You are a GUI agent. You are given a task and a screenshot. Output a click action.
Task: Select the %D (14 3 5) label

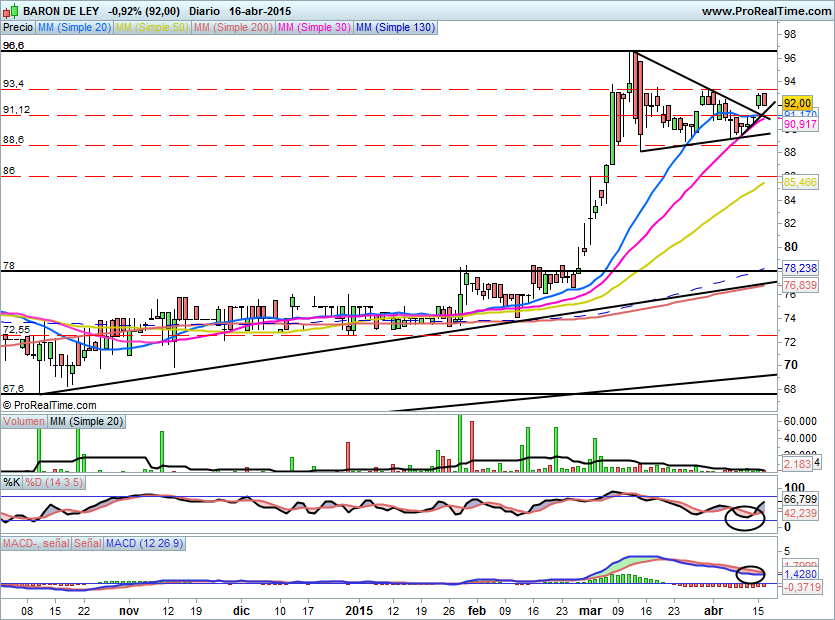click(52, 483)
